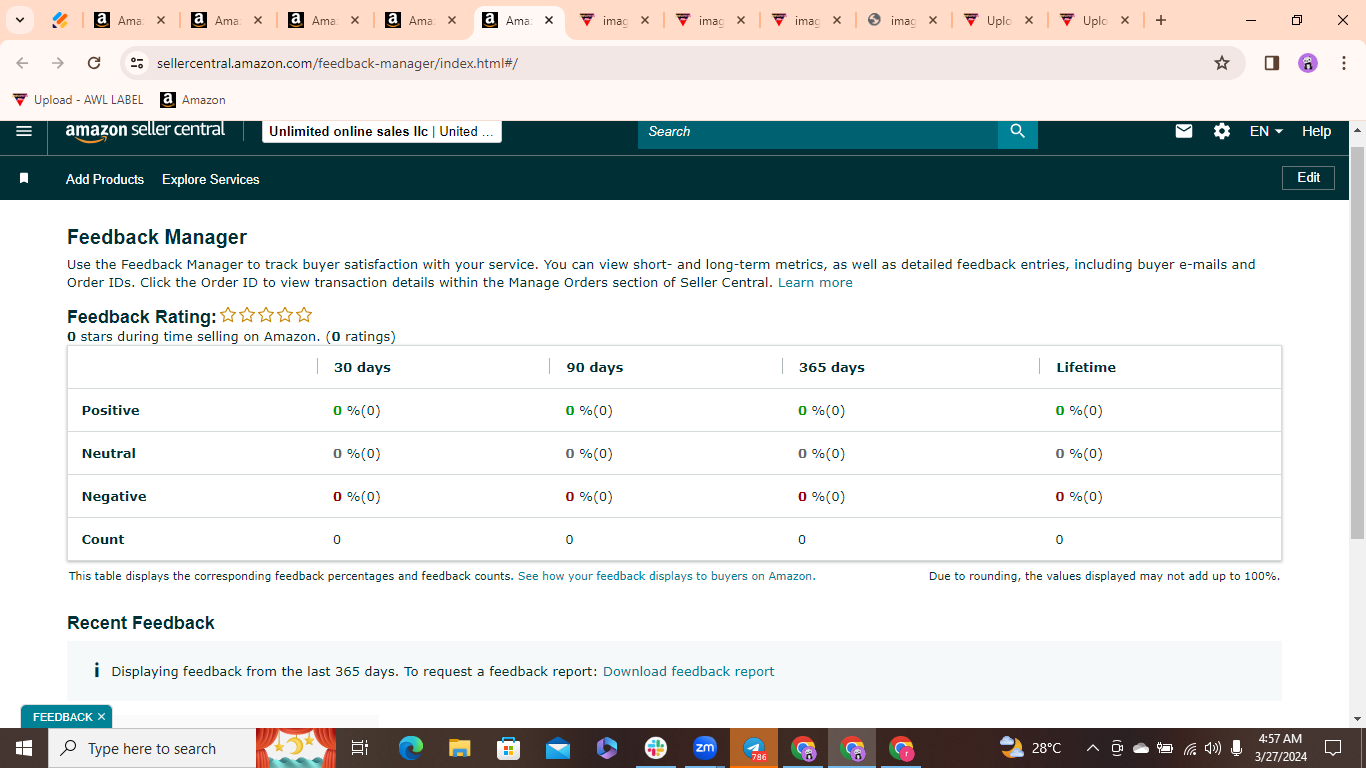
Task: Open the Help menu
Action: point(1316,131)
